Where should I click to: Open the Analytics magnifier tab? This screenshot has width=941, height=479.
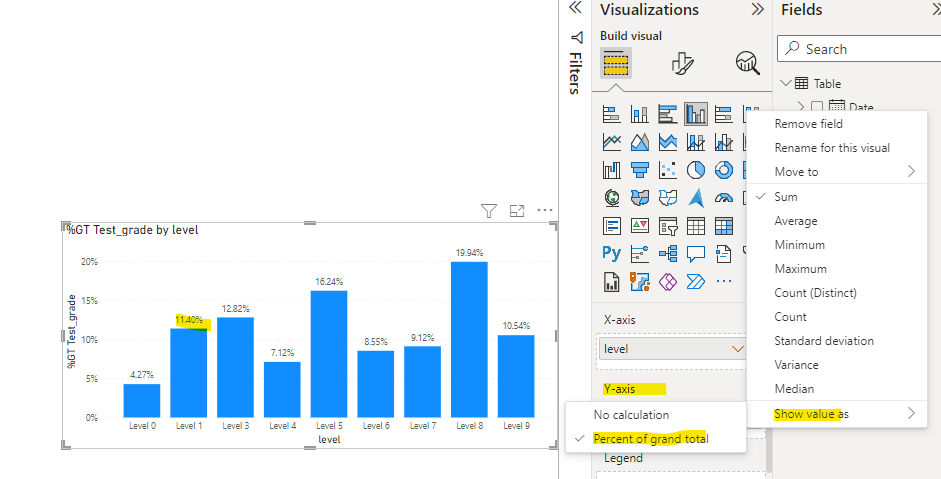click(x=748, y=62)
